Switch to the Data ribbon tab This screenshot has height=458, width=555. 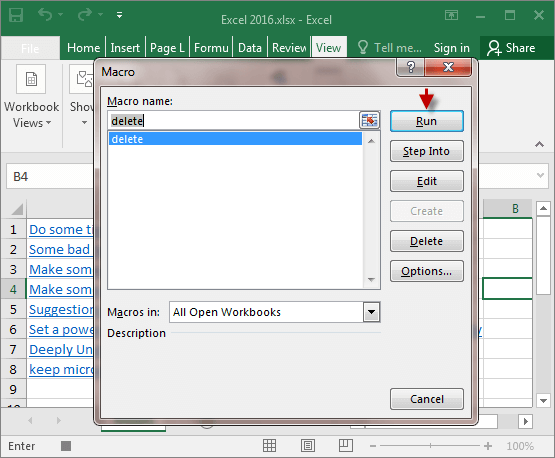coord(250,48)
